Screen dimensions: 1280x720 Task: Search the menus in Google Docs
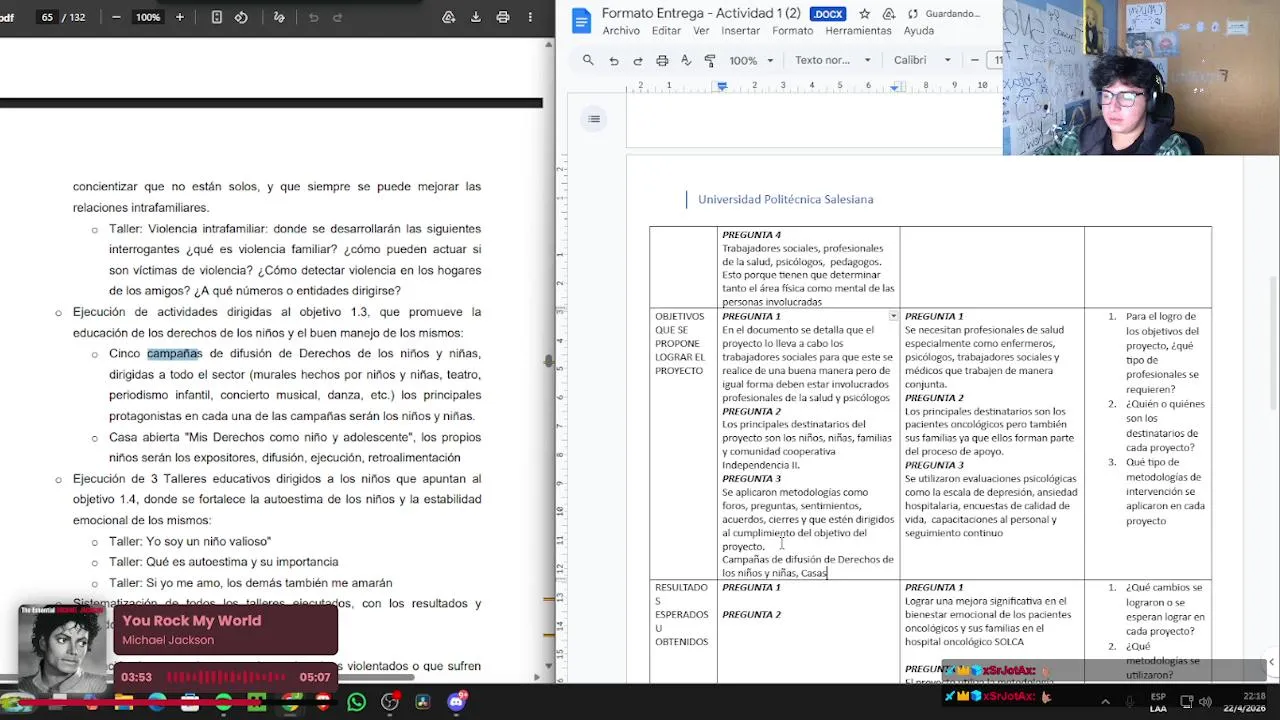click(588, 60)
